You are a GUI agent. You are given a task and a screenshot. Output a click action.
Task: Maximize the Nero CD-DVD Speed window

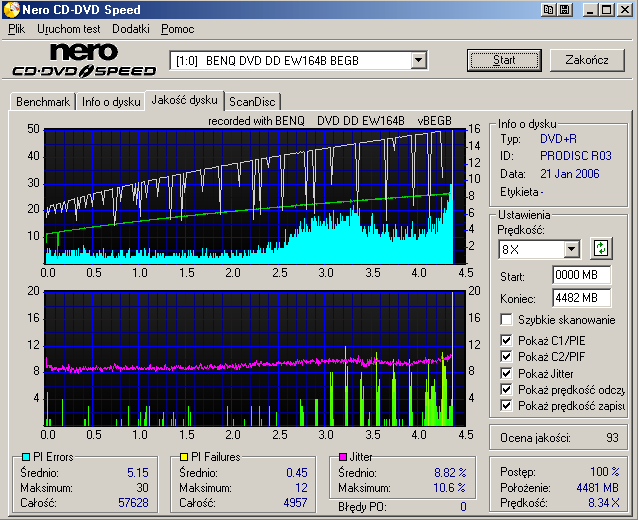pyautogui.click(x=606, y=10)
